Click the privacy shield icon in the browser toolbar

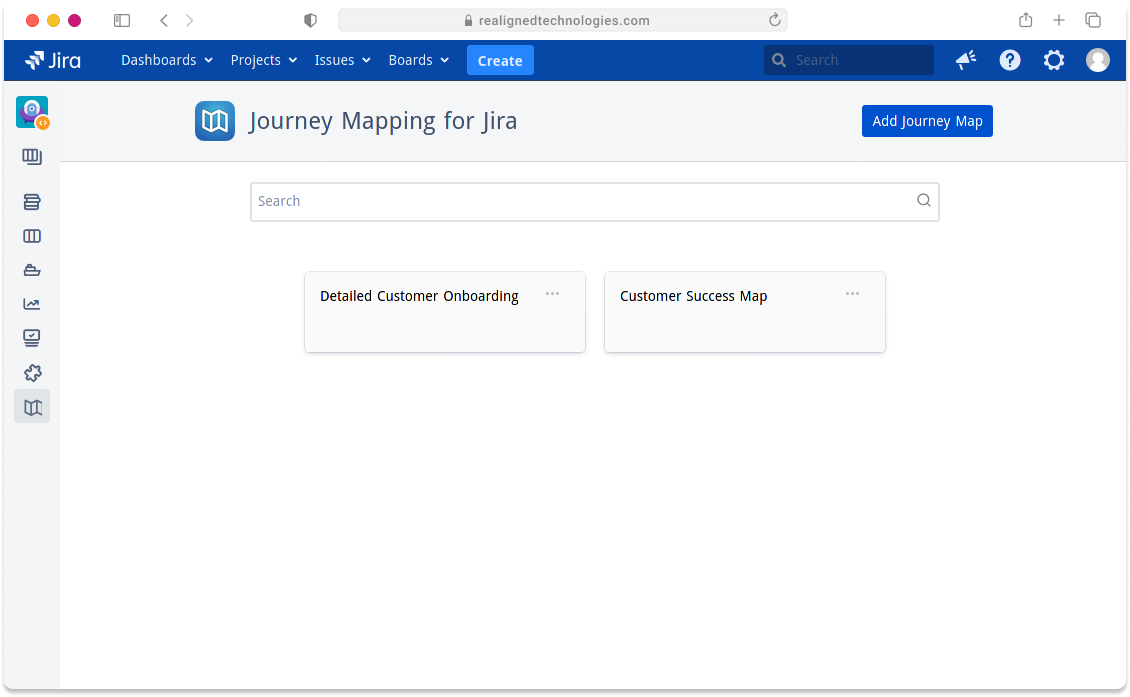[311, 21]
